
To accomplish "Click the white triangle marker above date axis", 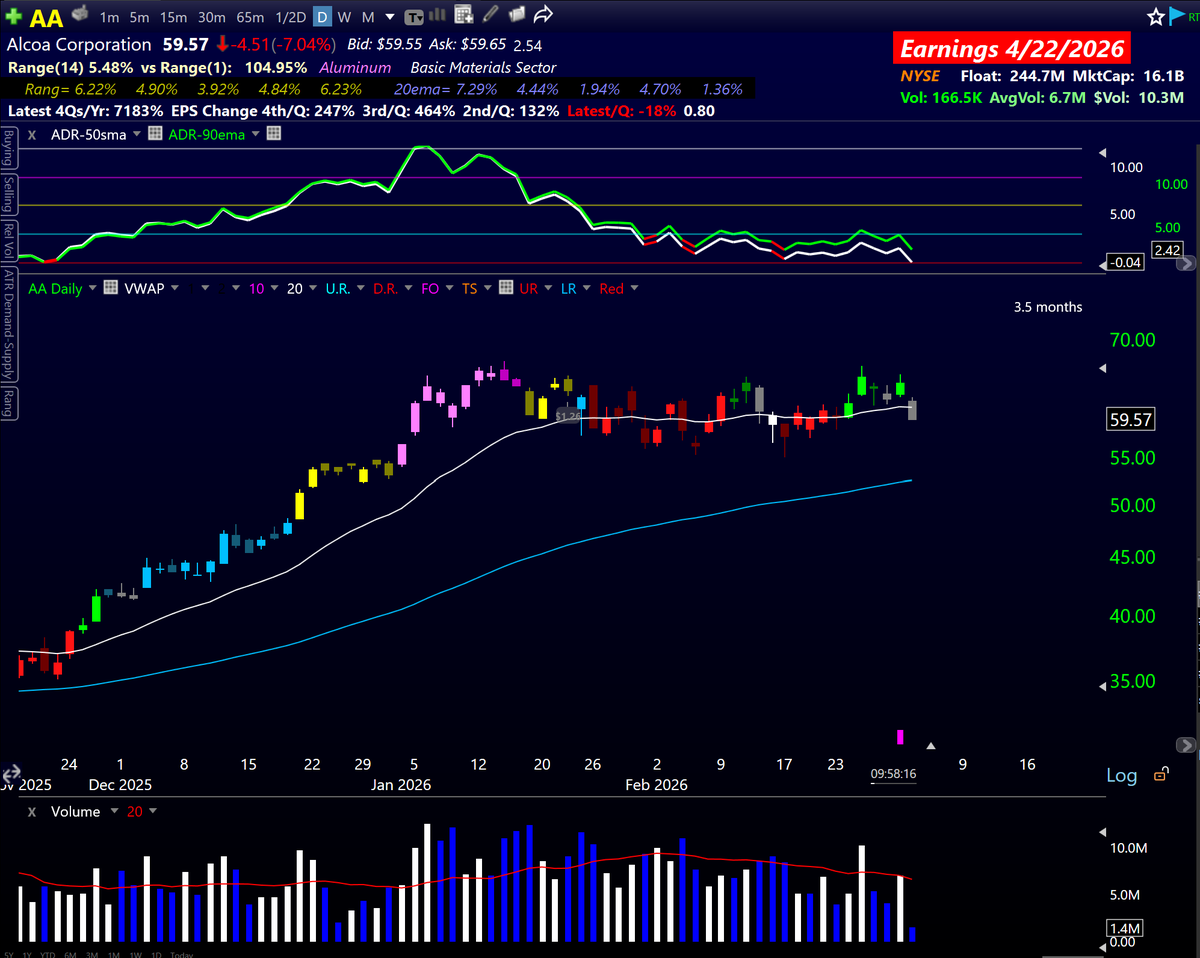I will coord(932,746).
